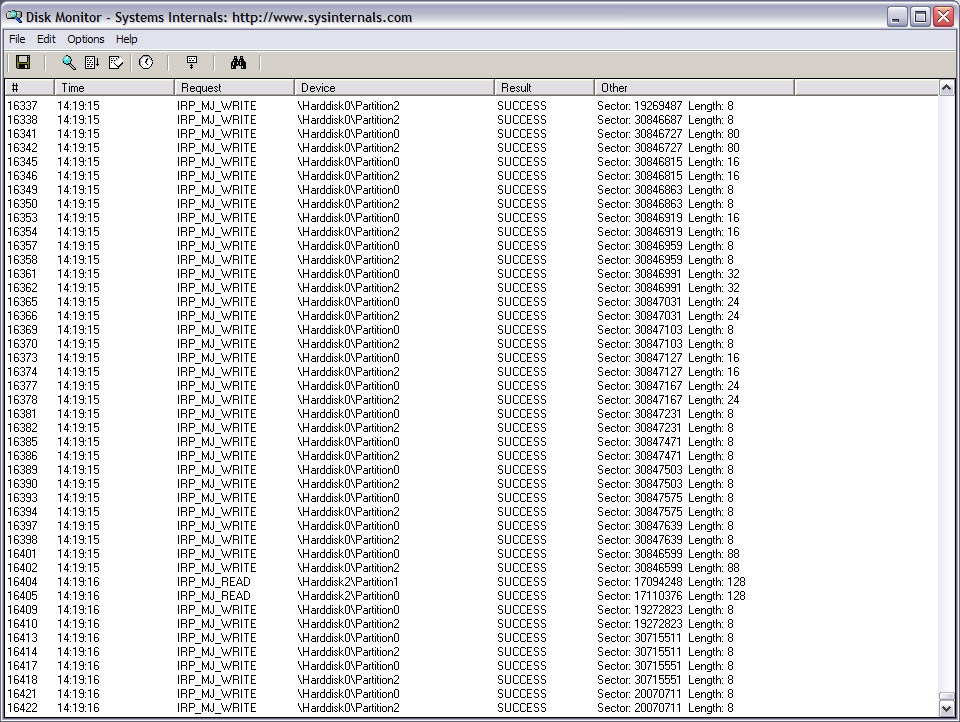This screenshot has width=960, height=722.
Task: Open the Options menu
Action: pos(86,39)
